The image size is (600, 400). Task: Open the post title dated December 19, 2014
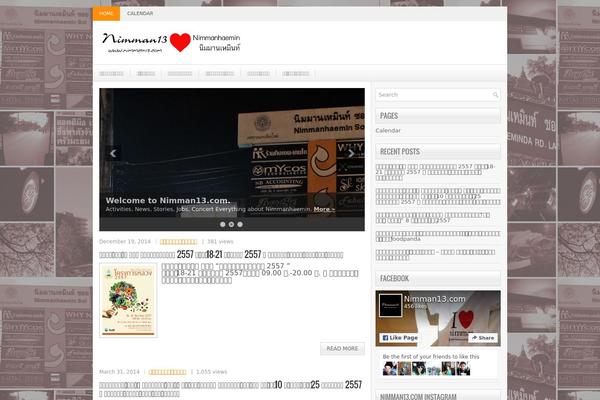[x=221, y=255]
